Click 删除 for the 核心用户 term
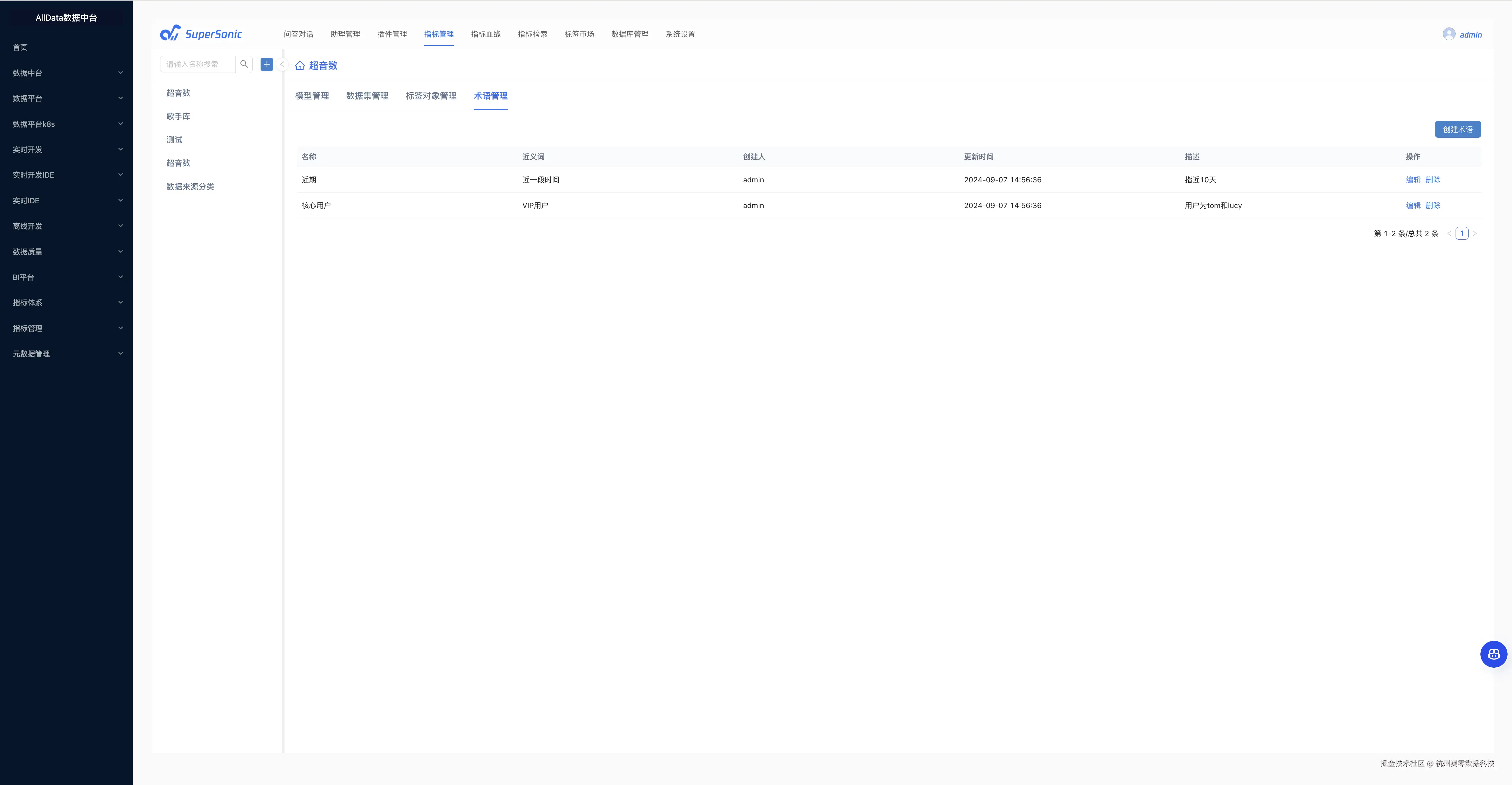Image resolution: width=1512 pixels, height=785 pixels. 1433,205
